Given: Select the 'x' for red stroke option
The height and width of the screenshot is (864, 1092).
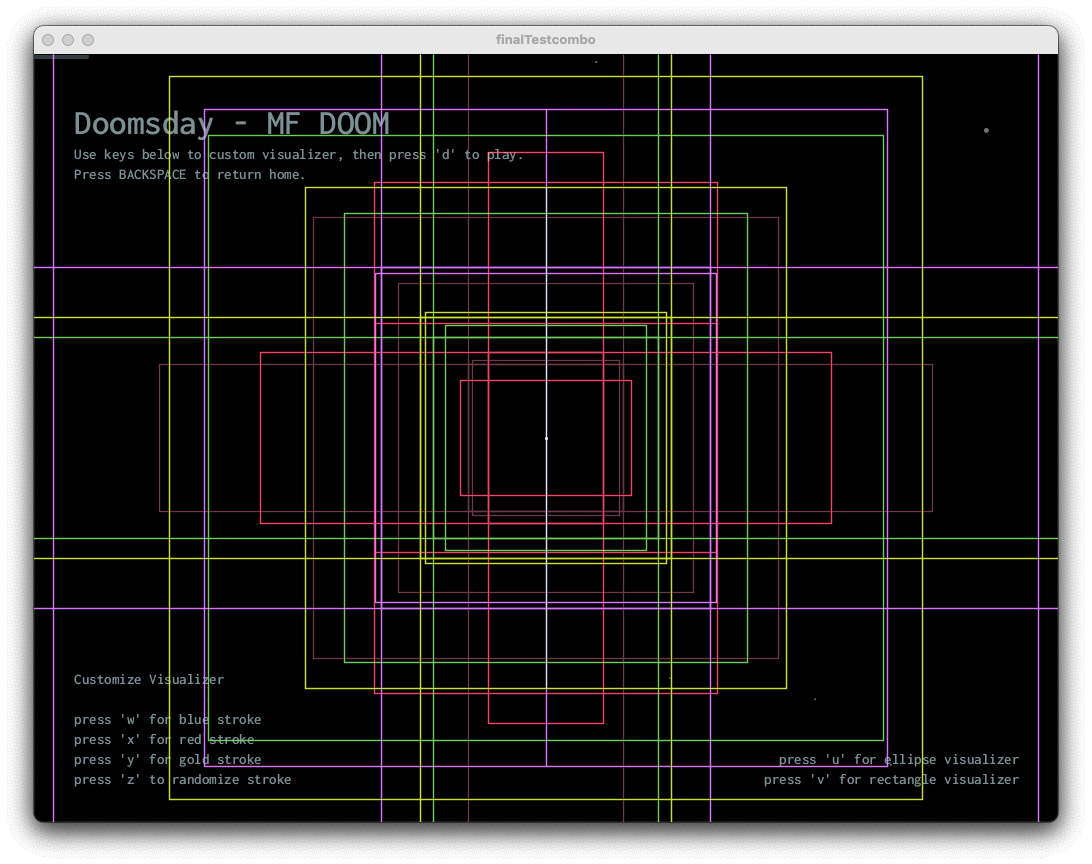Looking at the screenshot, I should (164, 740).
